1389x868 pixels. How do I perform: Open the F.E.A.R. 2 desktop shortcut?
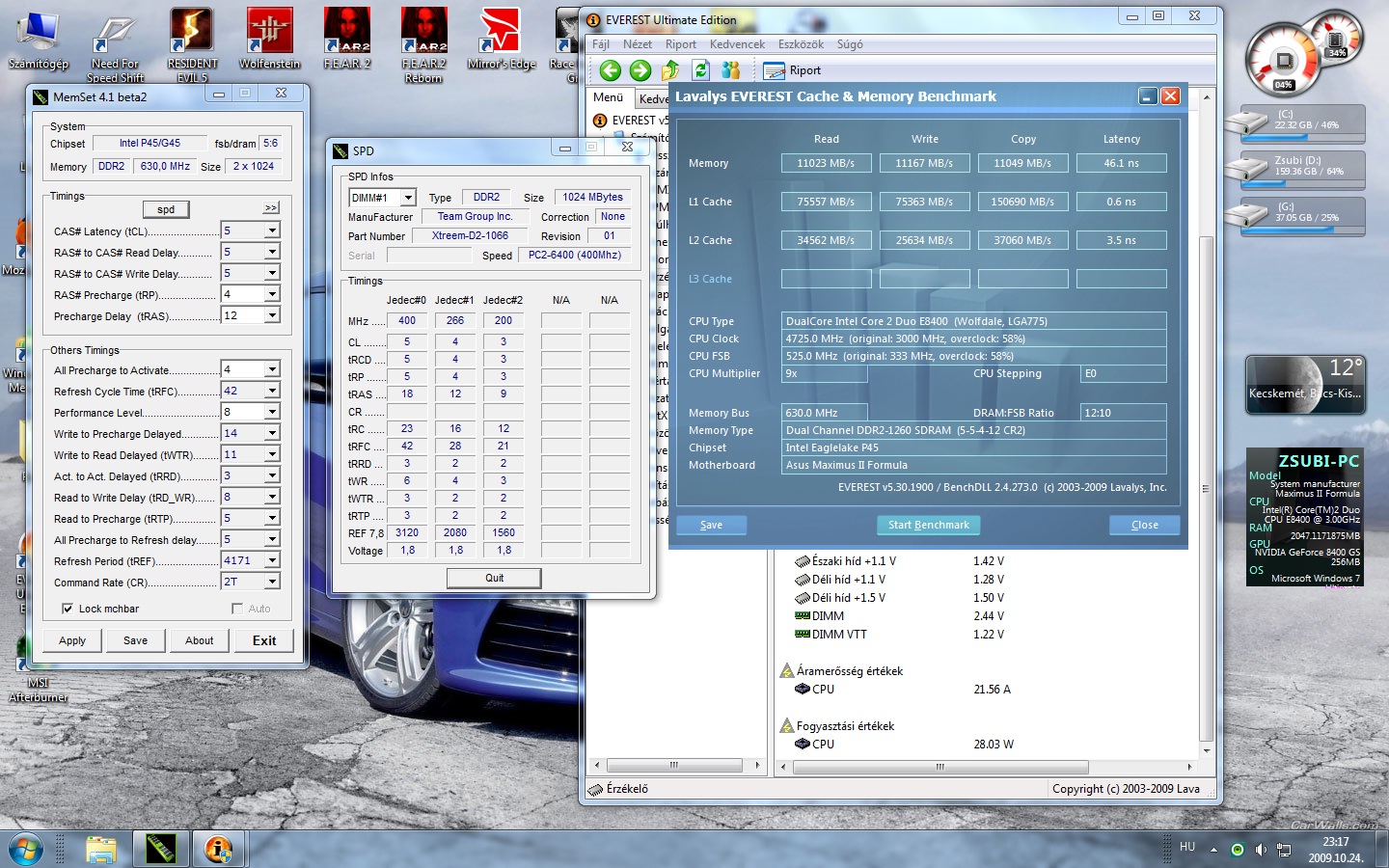click(347, 40)
